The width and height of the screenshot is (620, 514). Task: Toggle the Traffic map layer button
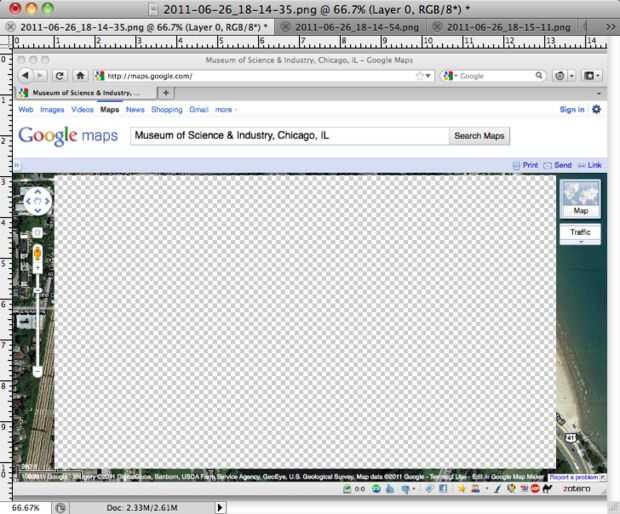point(580,232)
